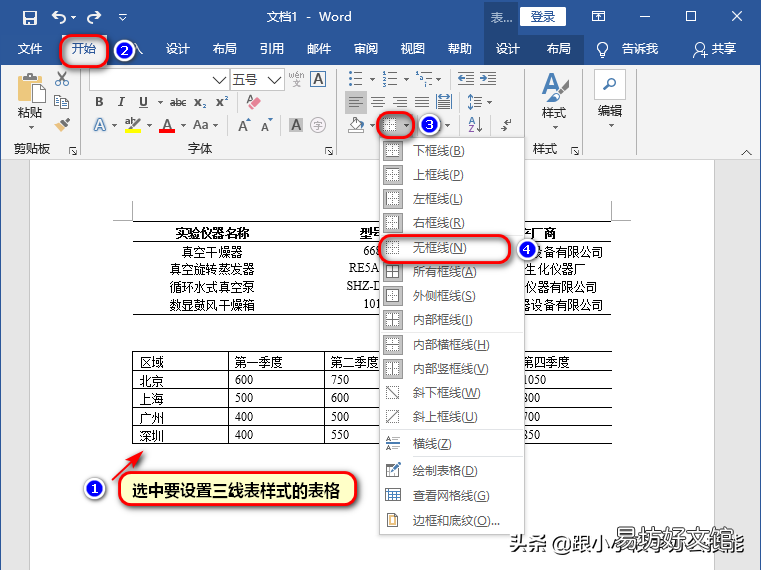Click the Sort (A-Z) icon

click(x=475, y=125)
